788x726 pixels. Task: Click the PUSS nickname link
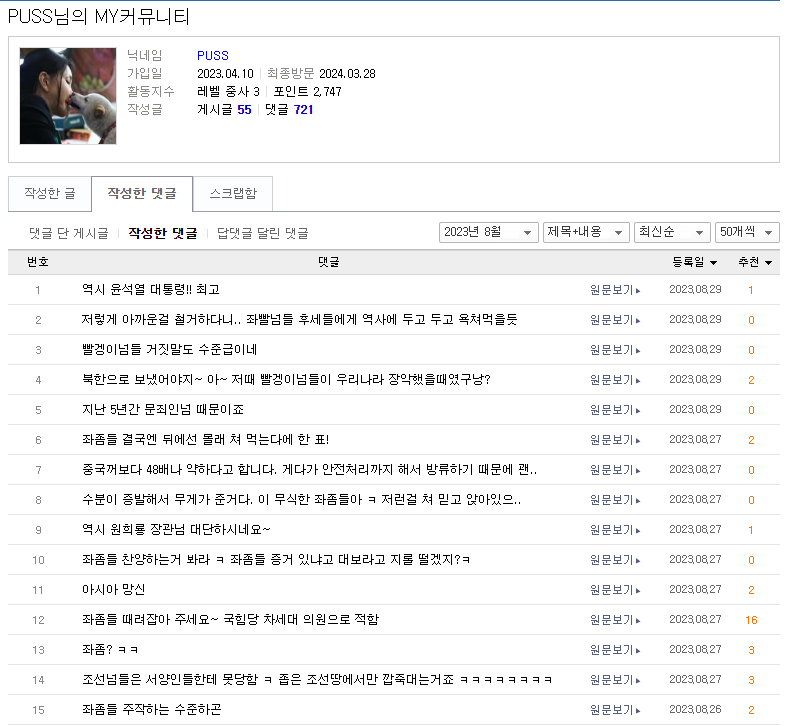[213, 56]
